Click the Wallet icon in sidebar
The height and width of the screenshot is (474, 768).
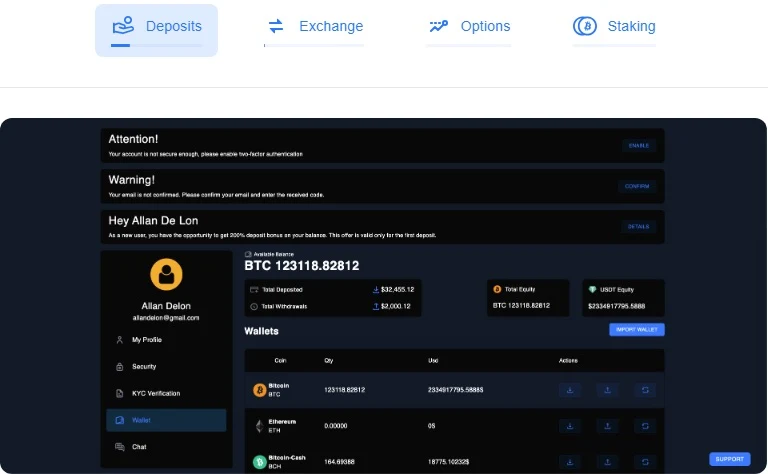(x=120, y=420)
